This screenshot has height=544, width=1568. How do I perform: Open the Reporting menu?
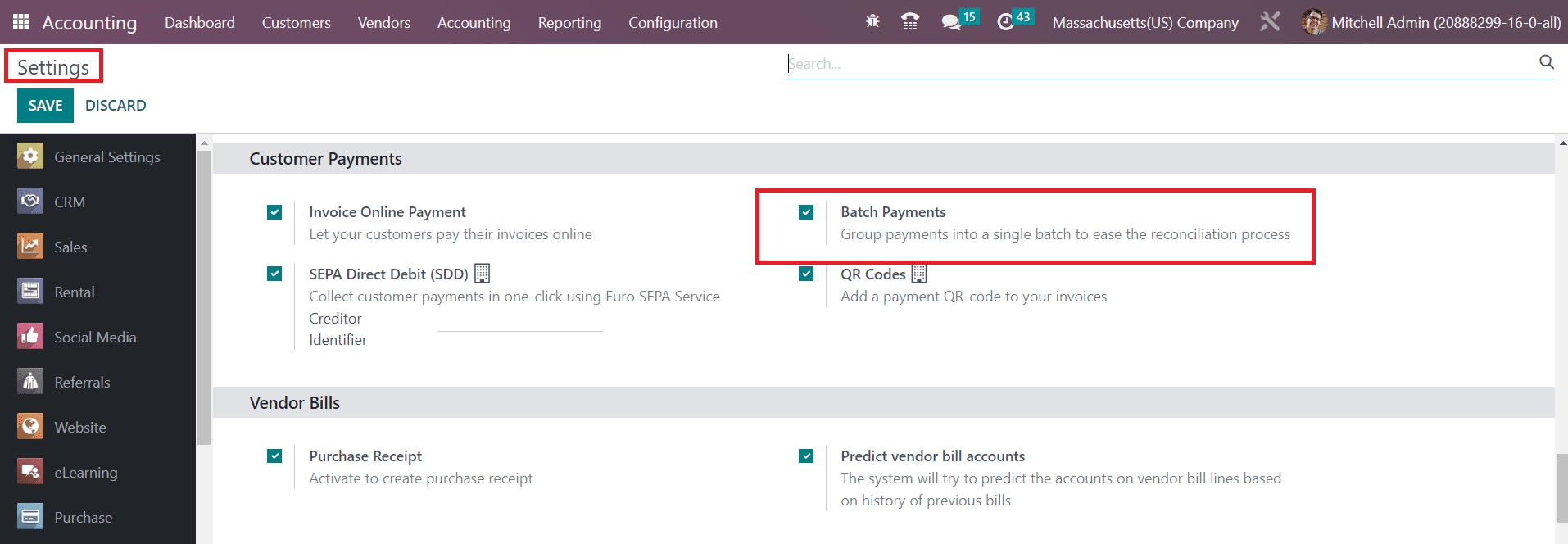[x=569, y=23]
